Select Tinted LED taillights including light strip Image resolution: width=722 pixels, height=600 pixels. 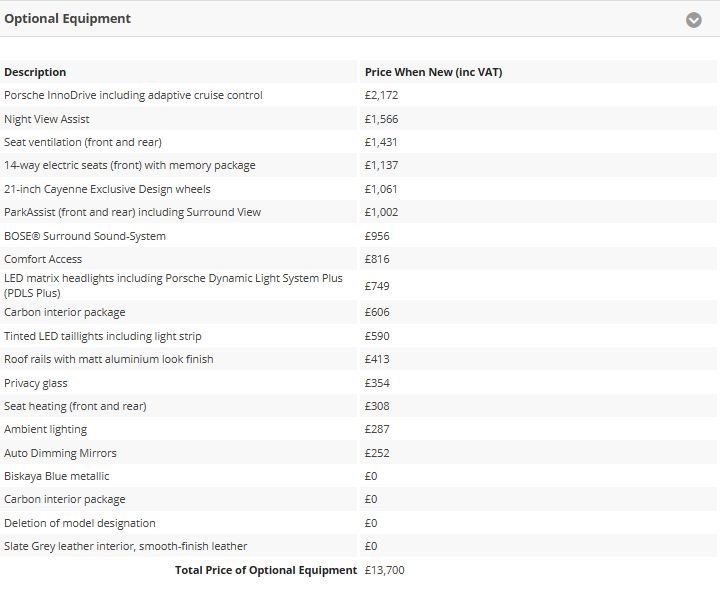pos(103,336)
